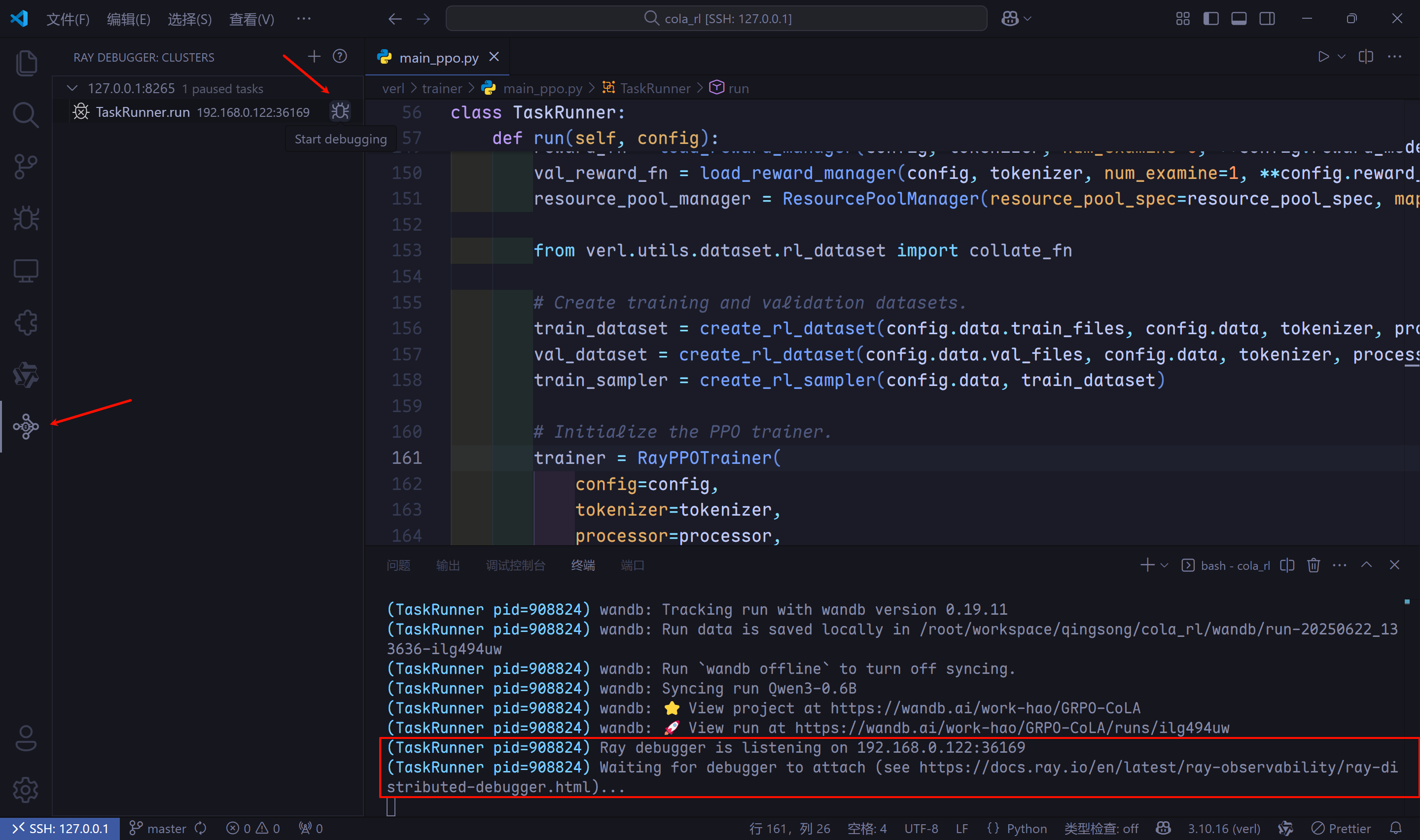The height and width of the screenshot is (840, 1420).
Task: Click the cola_rl command center search box
Action: [x=716, y=19]
